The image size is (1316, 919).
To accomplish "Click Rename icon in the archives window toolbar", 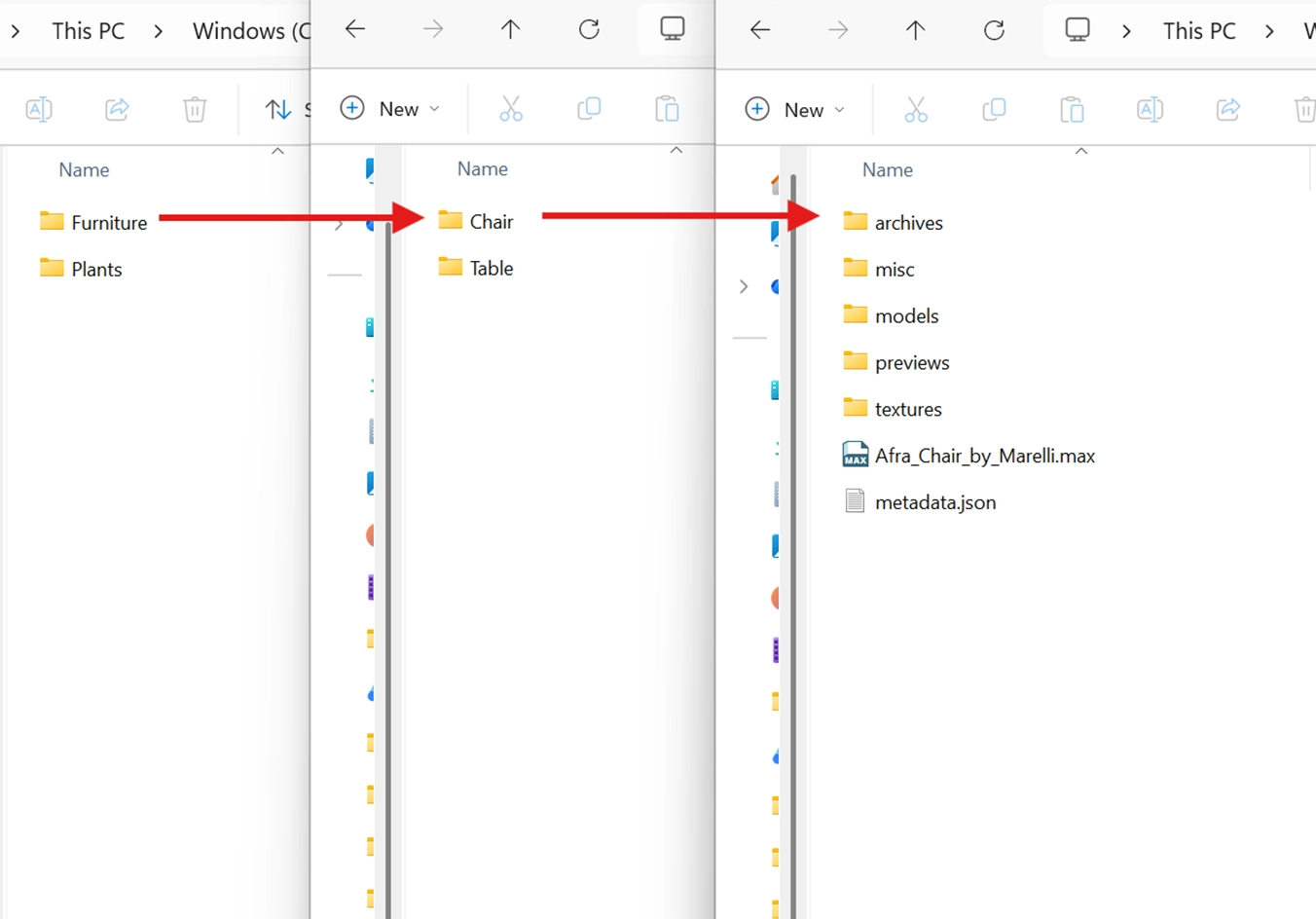I will coord(1150,110).
